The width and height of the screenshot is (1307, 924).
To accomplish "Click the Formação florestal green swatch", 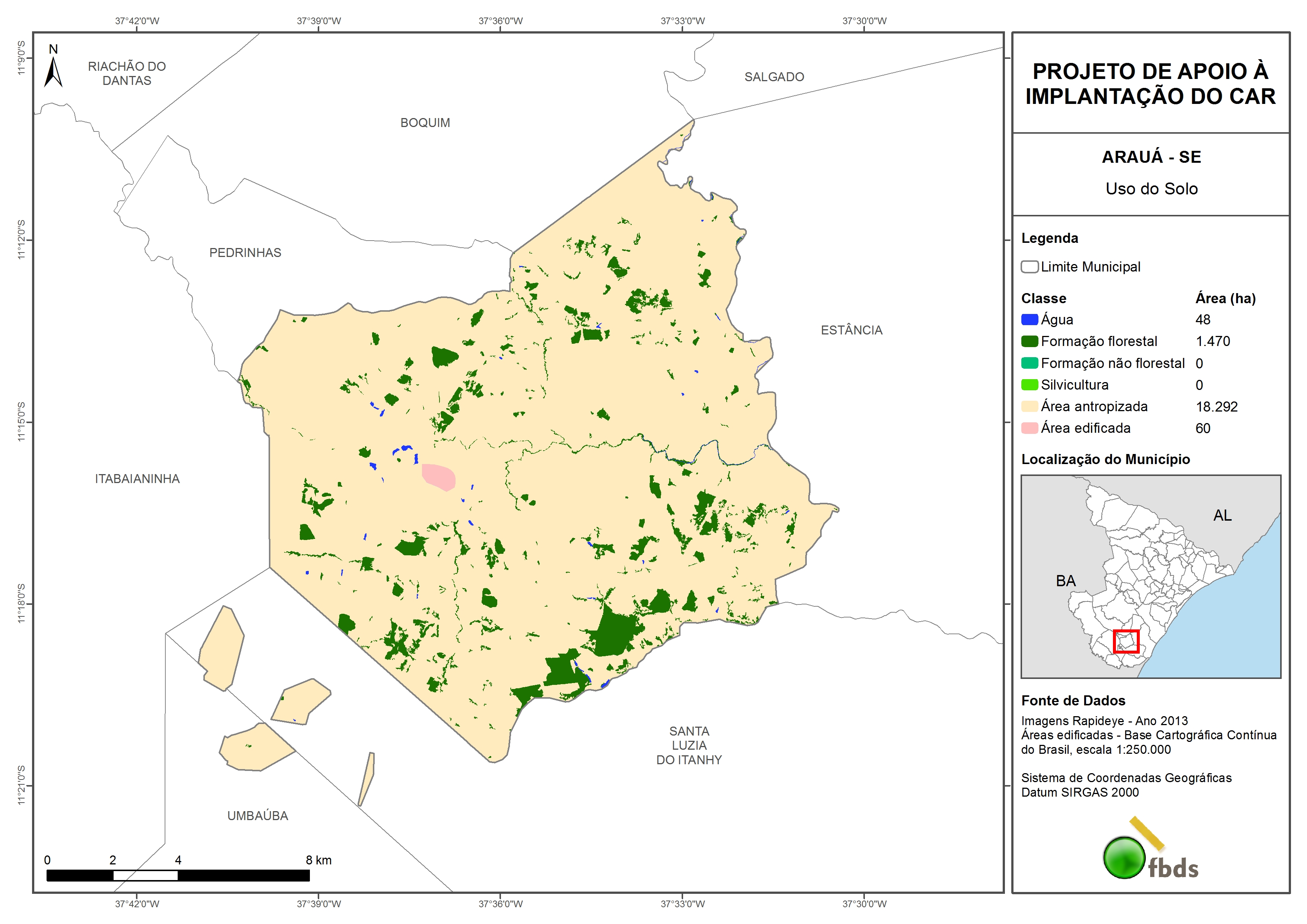I will coord(1029,342).
